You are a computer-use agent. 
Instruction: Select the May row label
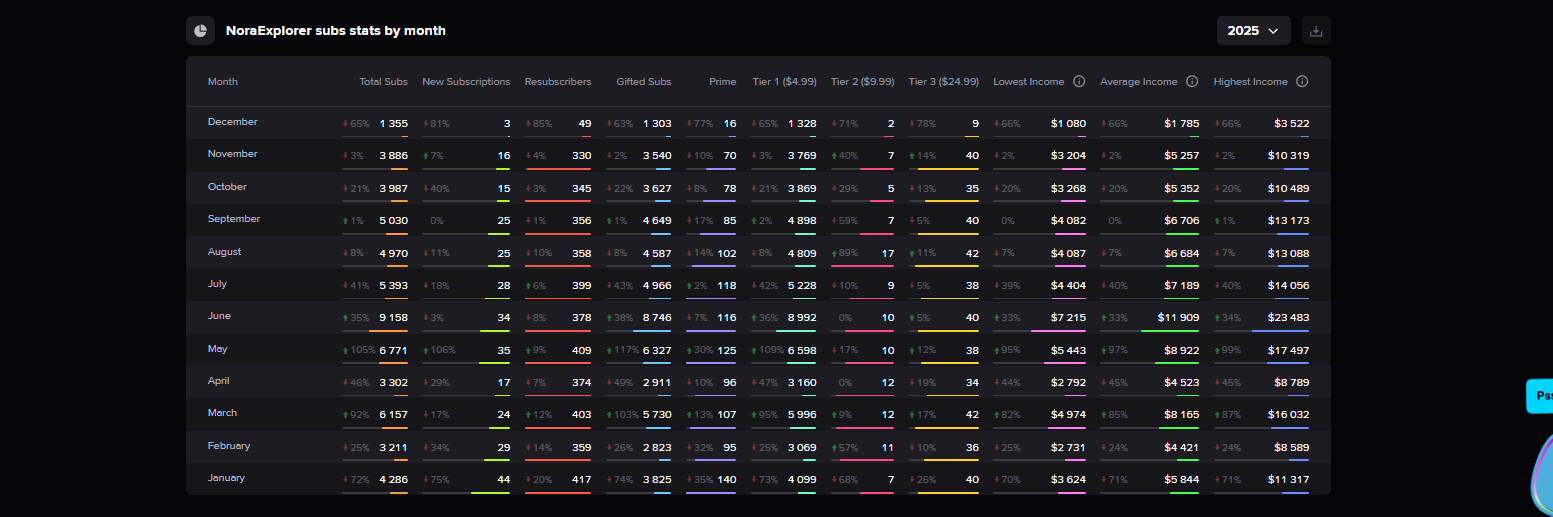pyautogui.click(x=217, y=349)
